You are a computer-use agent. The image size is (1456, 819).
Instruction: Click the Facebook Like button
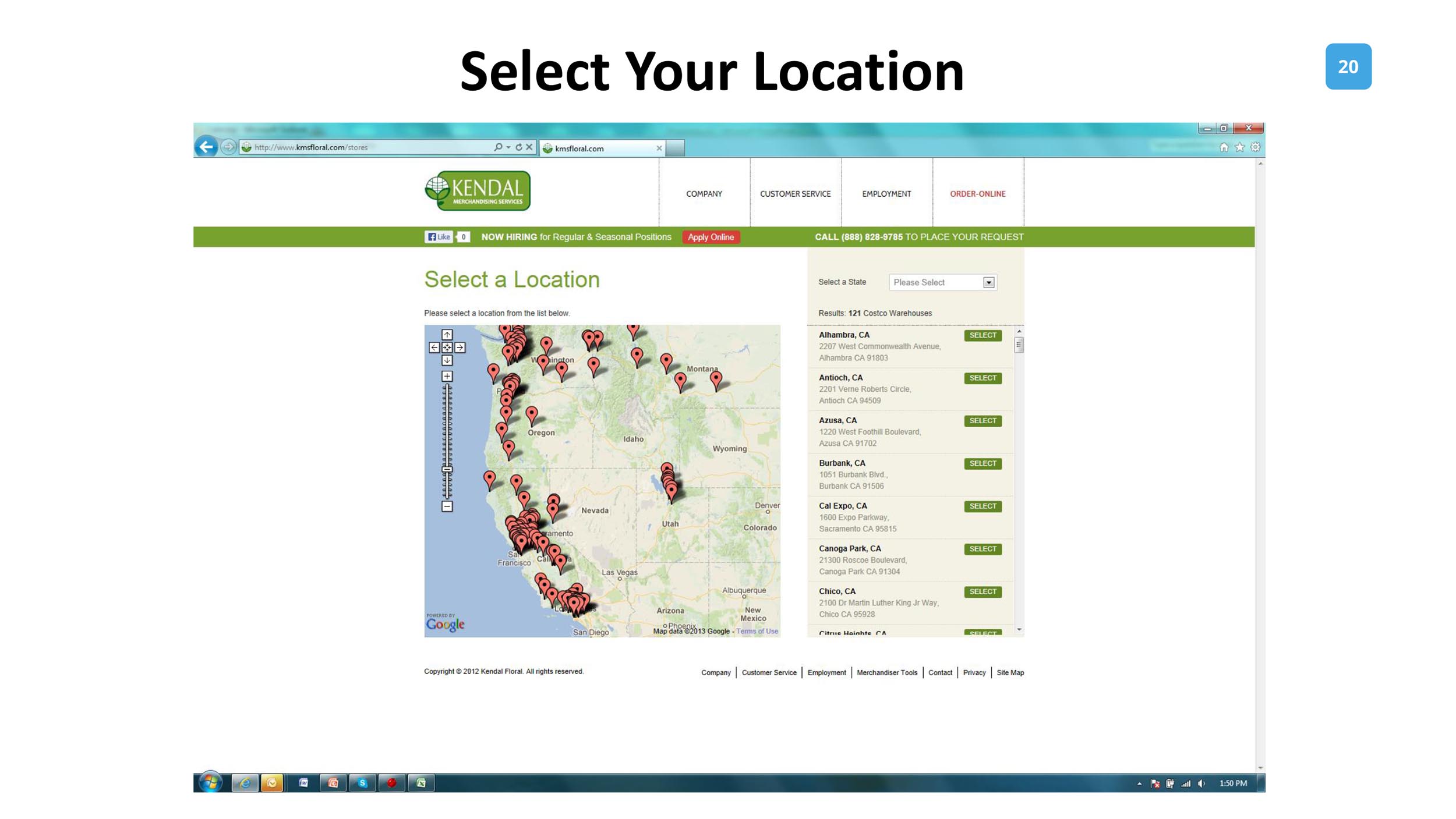tap(439, 237)
